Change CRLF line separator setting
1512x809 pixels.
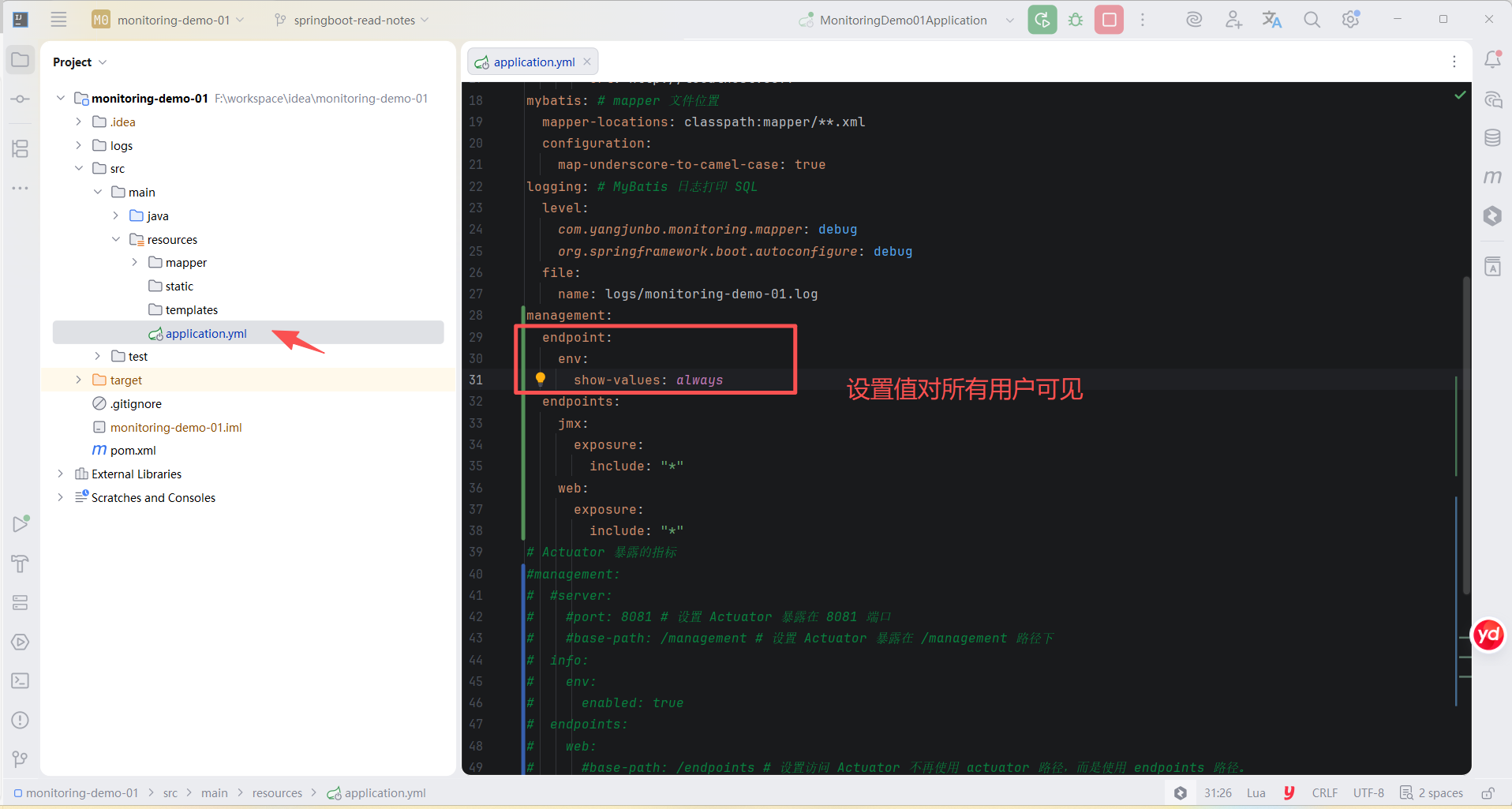1325,793
